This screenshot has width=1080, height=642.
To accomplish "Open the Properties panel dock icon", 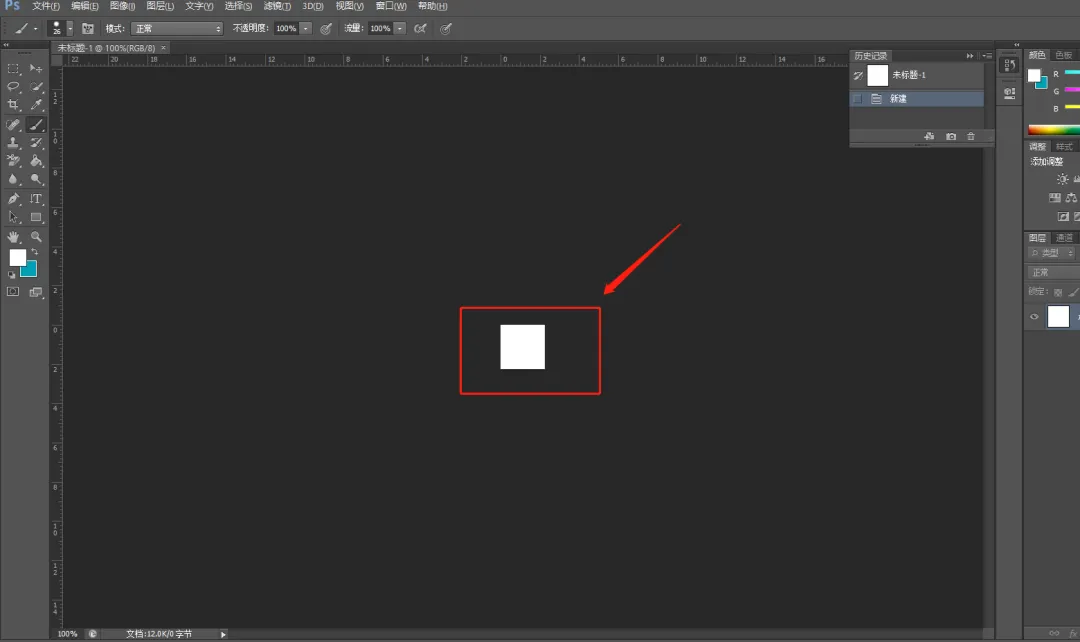I will click(x=1009, y=92).
